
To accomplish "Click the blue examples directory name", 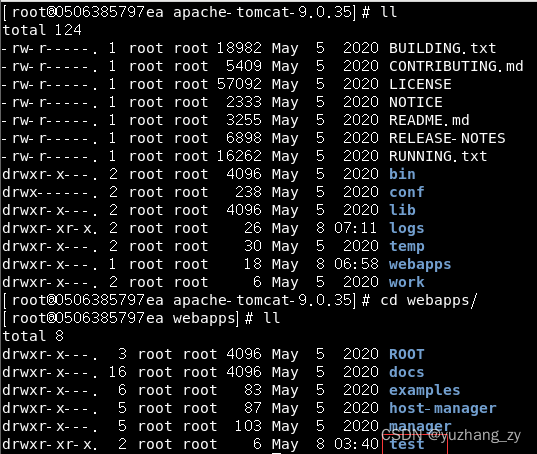I will click(x=424, y=391).
